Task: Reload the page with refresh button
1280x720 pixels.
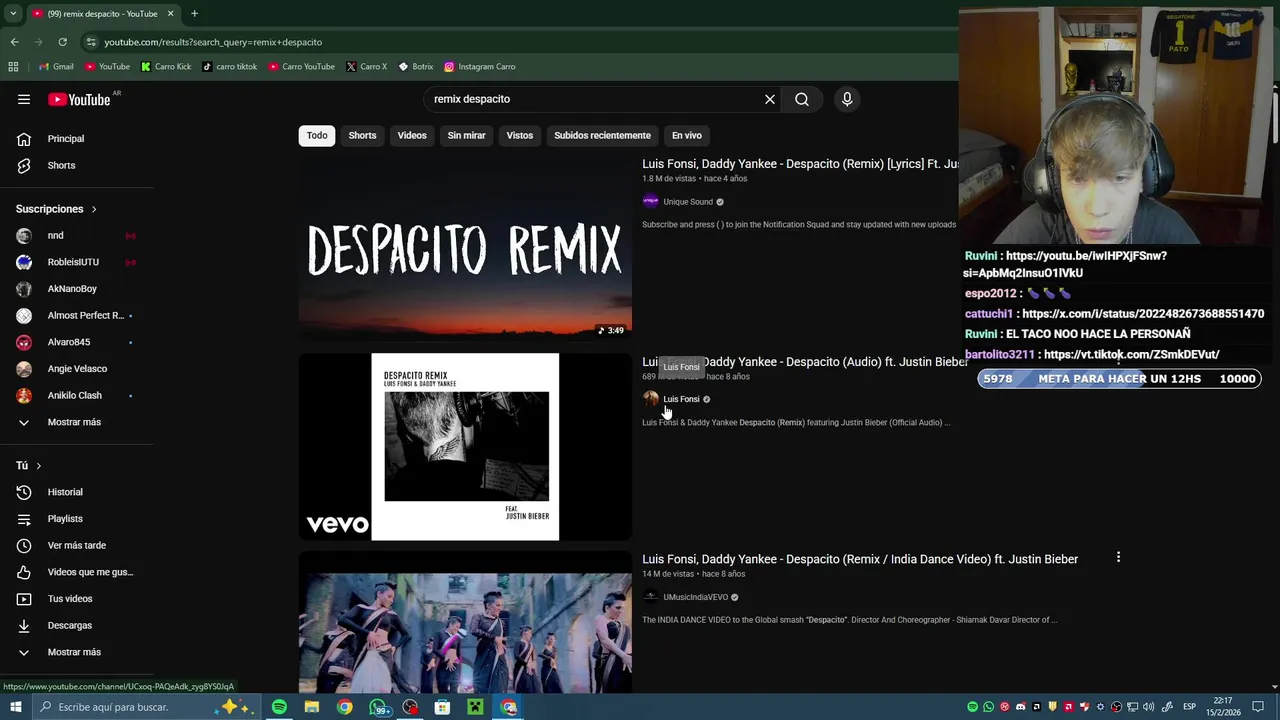Action: 62,42
